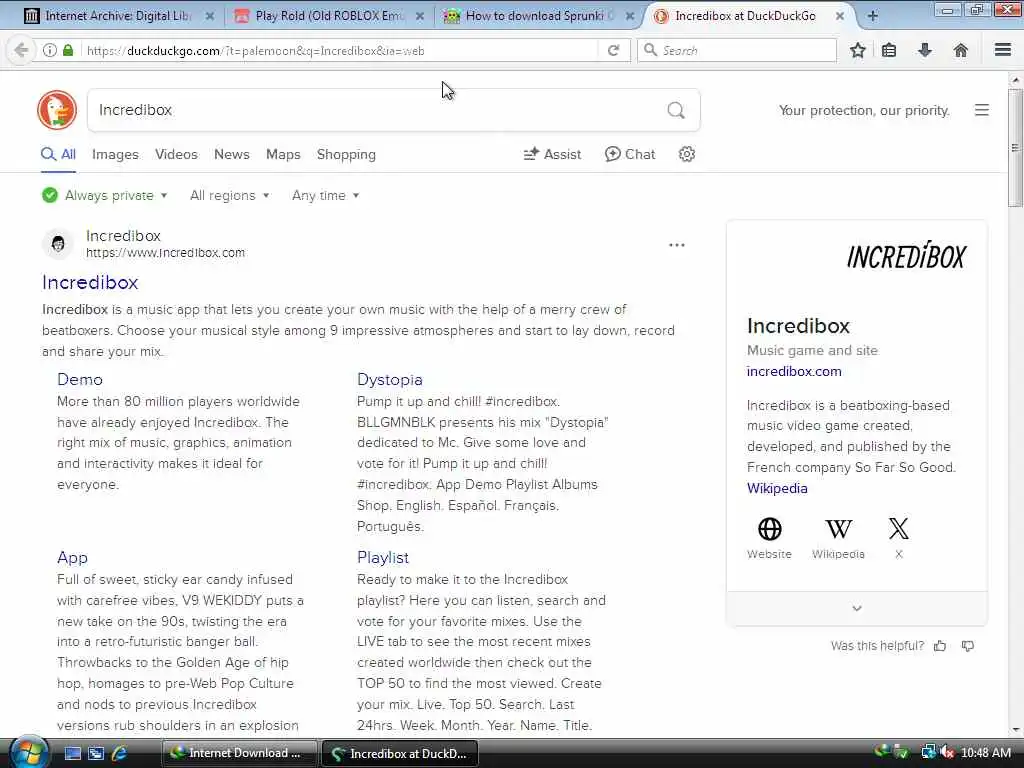The width and height of the screenshot is (1024, 768).
Task: Select the Images search tab
Action: pyautogui.click(x=115, y=155)
